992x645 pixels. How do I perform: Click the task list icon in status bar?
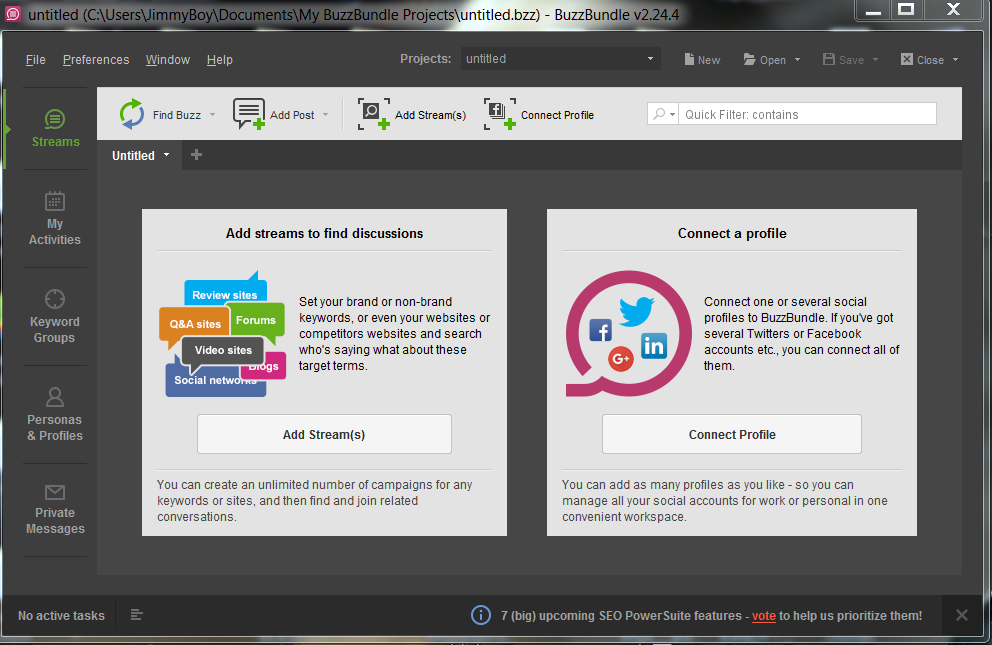tap(137, 615)
